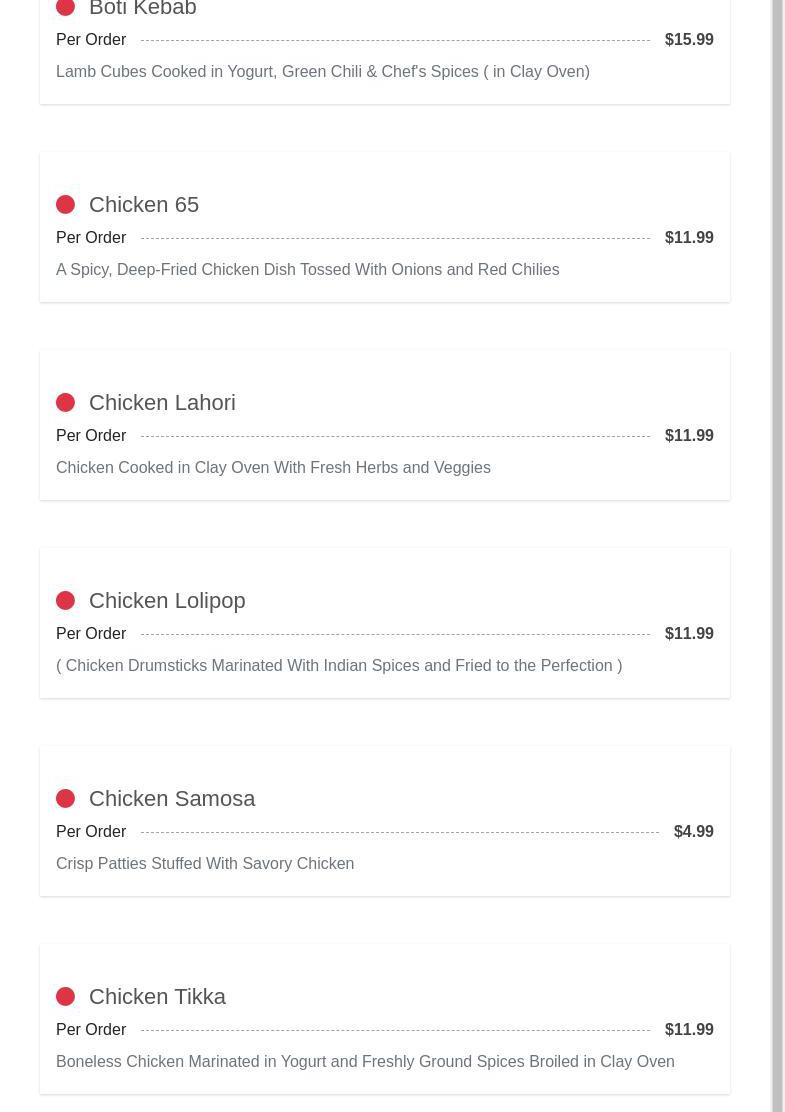Click Per Order label under Chicken Lolipop
Screen dimensions: 785x1112
91,634
